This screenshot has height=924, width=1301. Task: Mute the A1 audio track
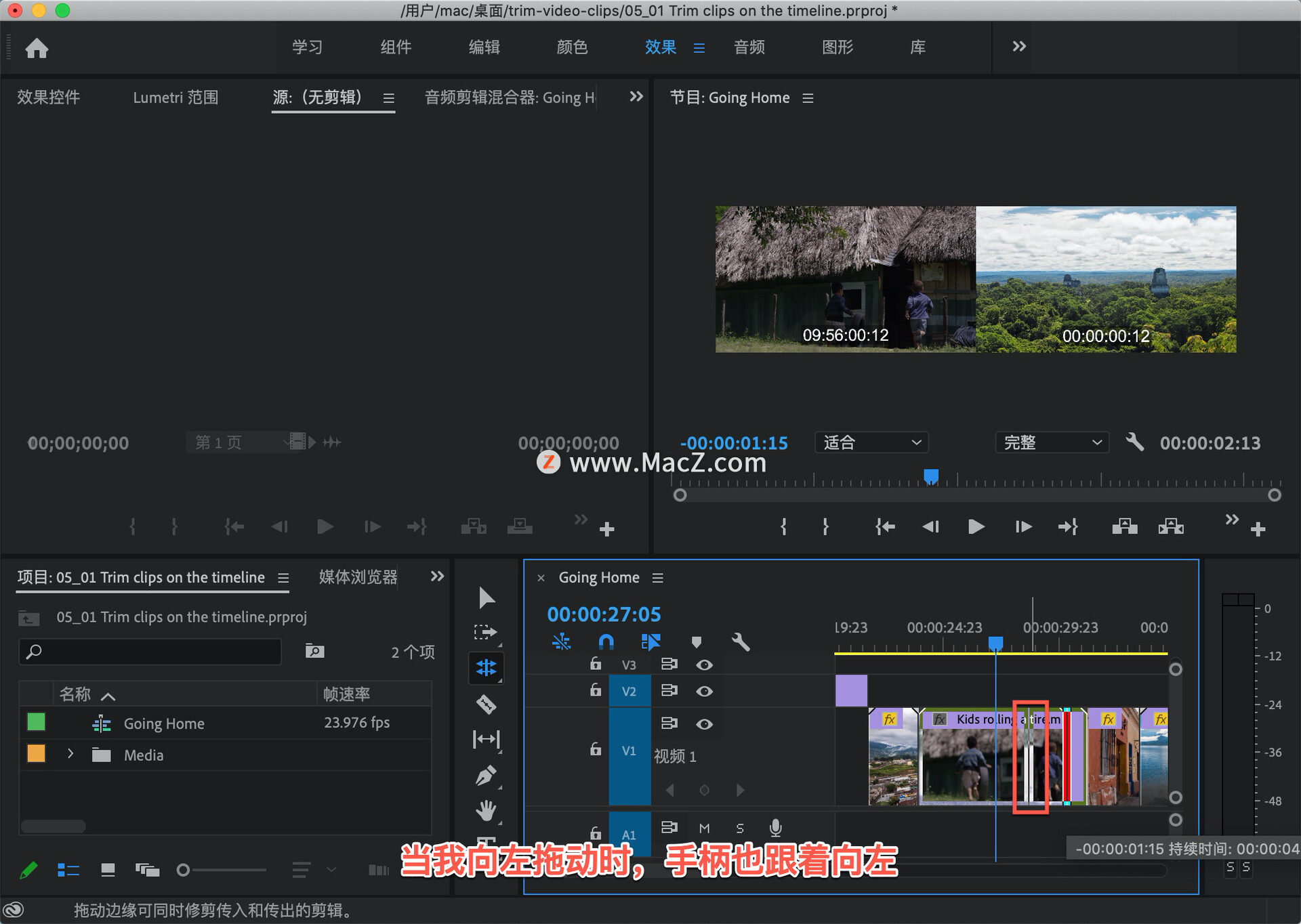(704, 828)
